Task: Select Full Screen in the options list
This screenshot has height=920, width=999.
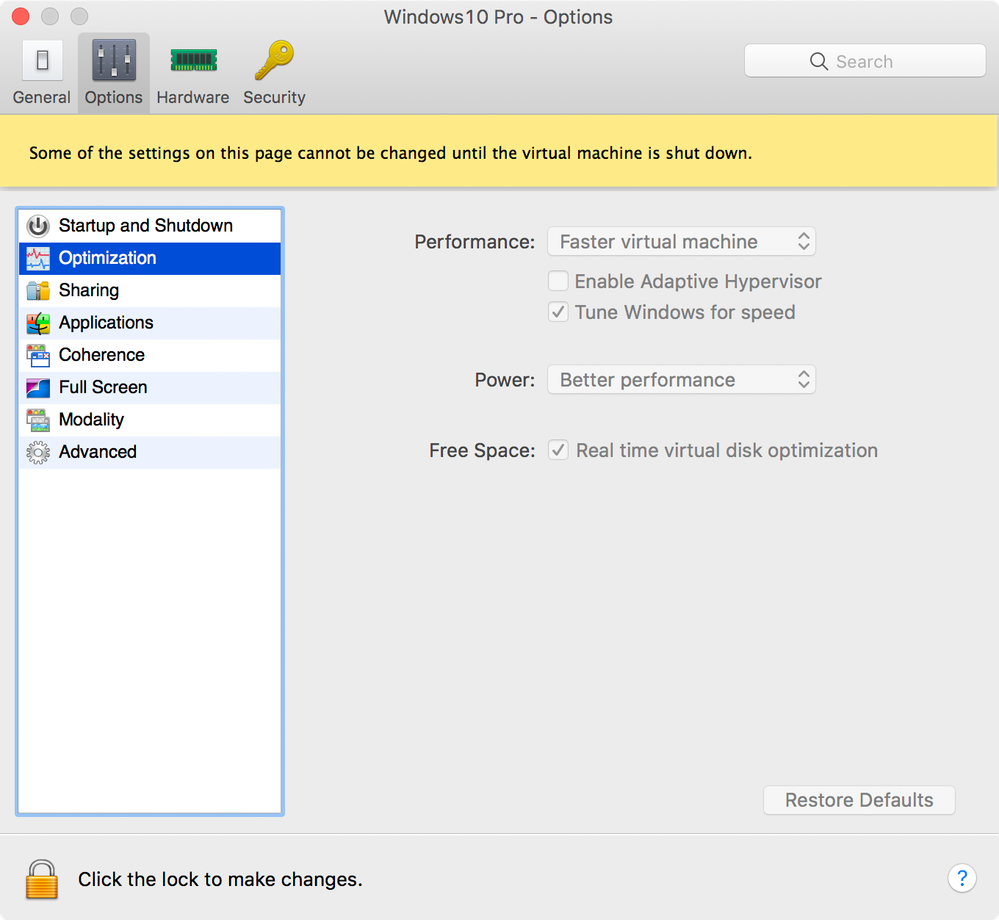Action: point(150,387)
